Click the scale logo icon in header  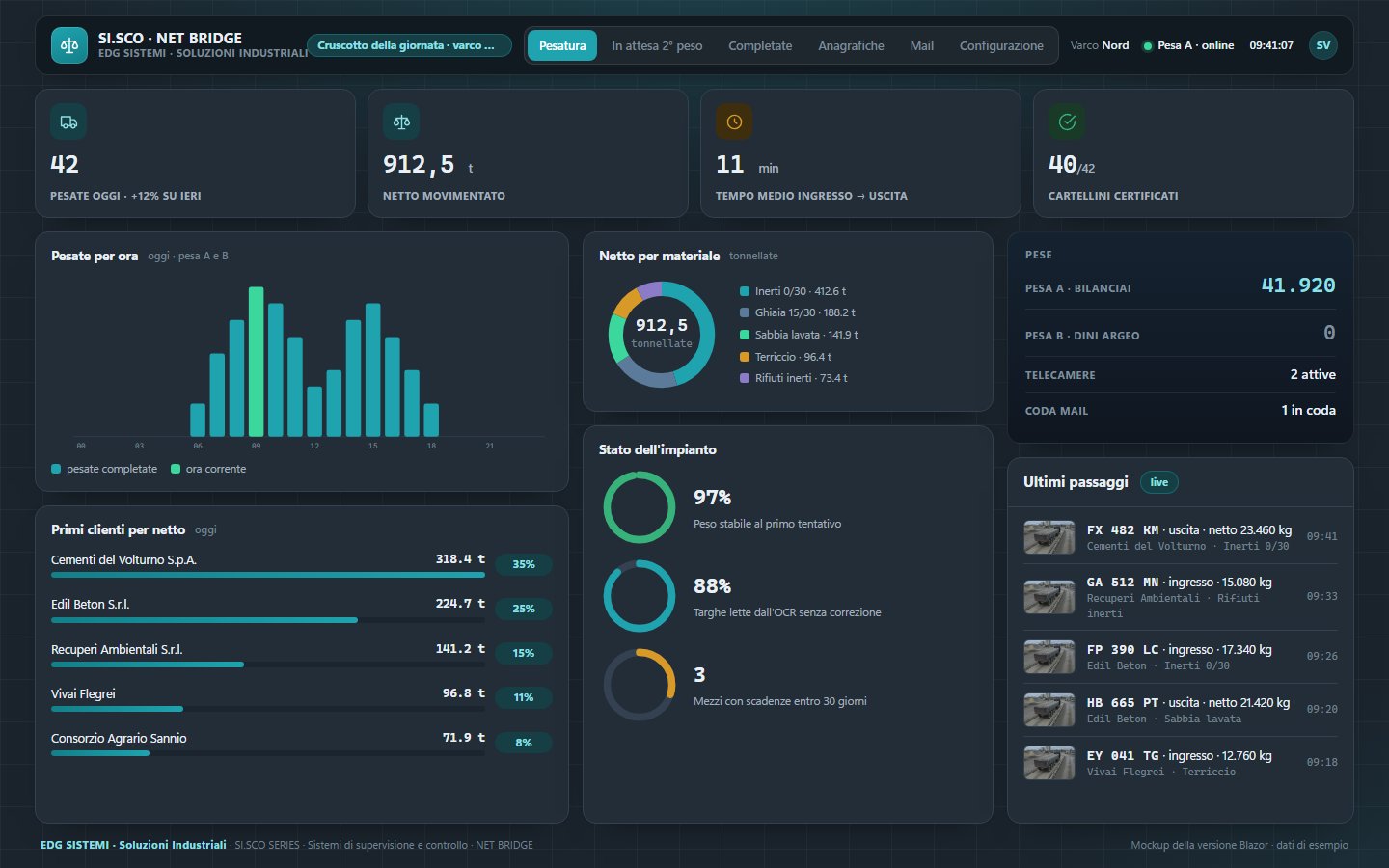click(x=68, y=45)
